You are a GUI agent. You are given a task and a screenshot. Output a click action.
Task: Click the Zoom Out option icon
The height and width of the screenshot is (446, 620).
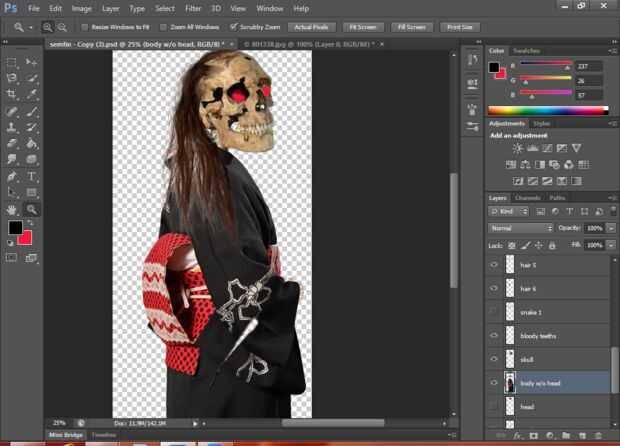click(x=62, y=27)
